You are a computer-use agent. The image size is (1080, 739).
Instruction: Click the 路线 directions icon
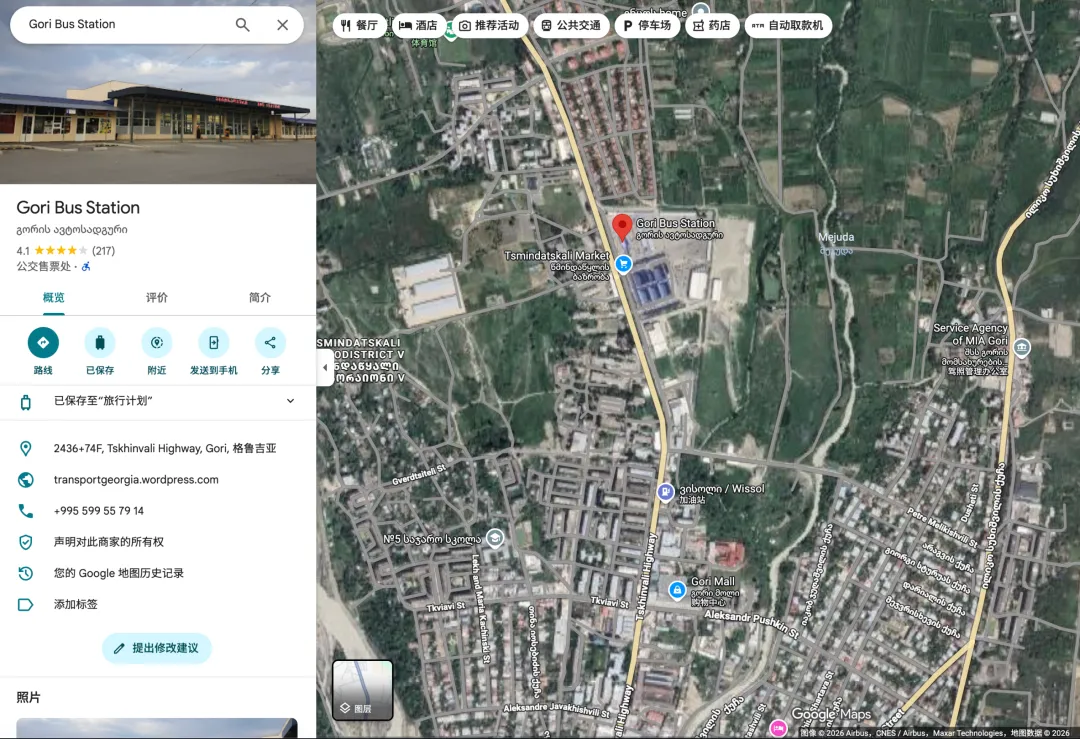(43, 342)
